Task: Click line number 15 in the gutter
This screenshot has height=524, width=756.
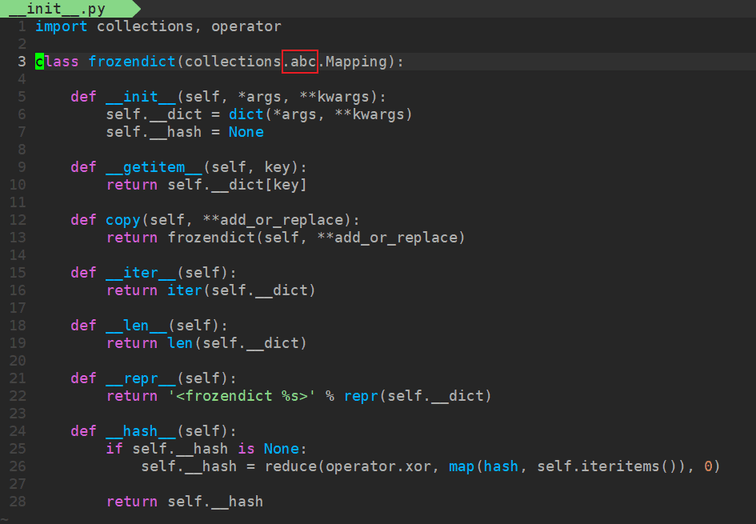Action: tap(18, 272)
